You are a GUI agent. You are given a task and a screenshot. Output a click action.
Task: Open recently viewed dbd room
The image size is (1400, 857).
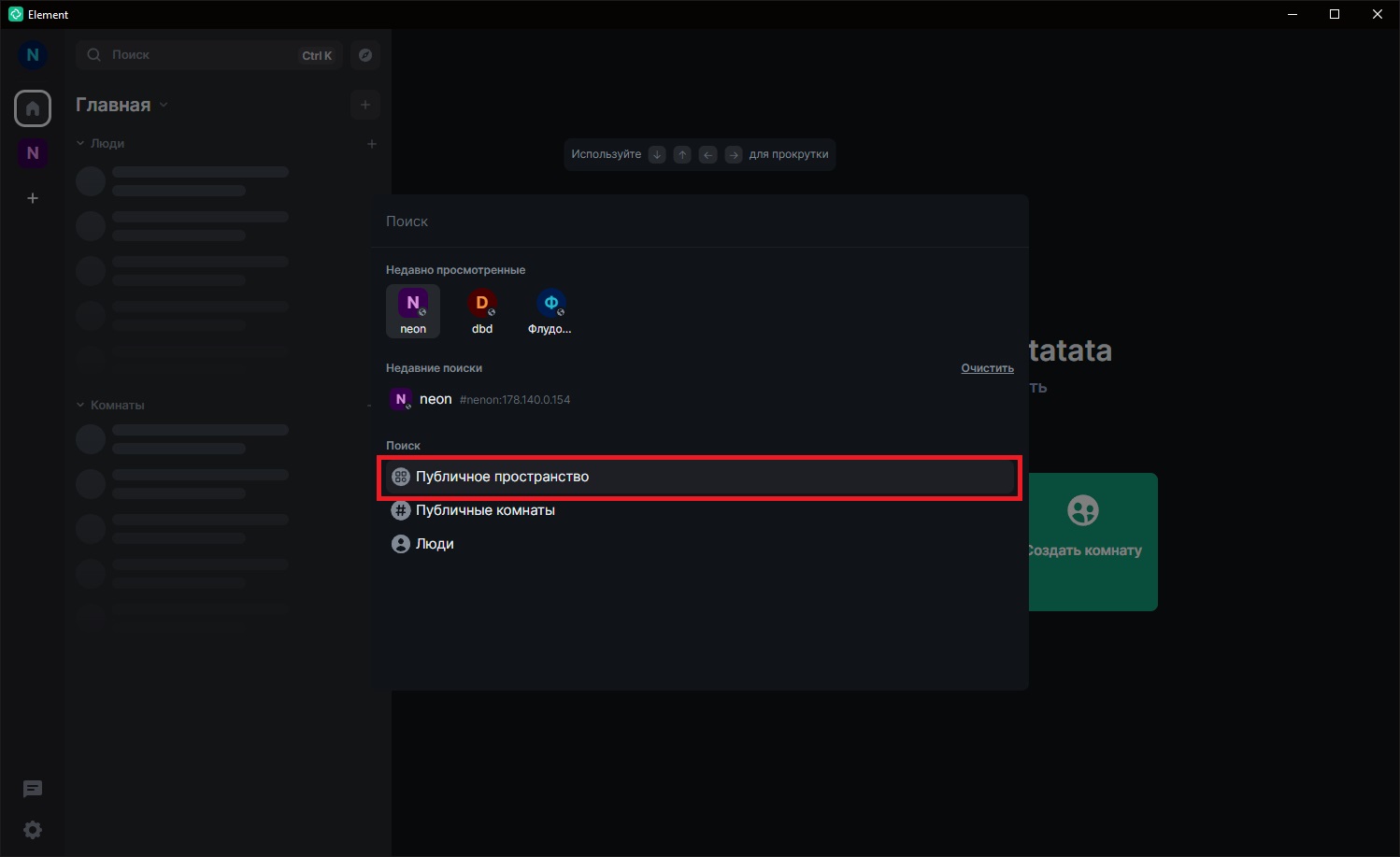(482, 312)
